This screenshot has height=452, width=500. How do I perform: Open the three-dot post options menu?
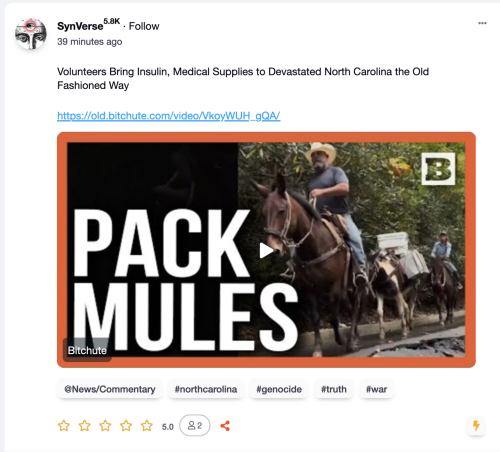tap(482, 23)
